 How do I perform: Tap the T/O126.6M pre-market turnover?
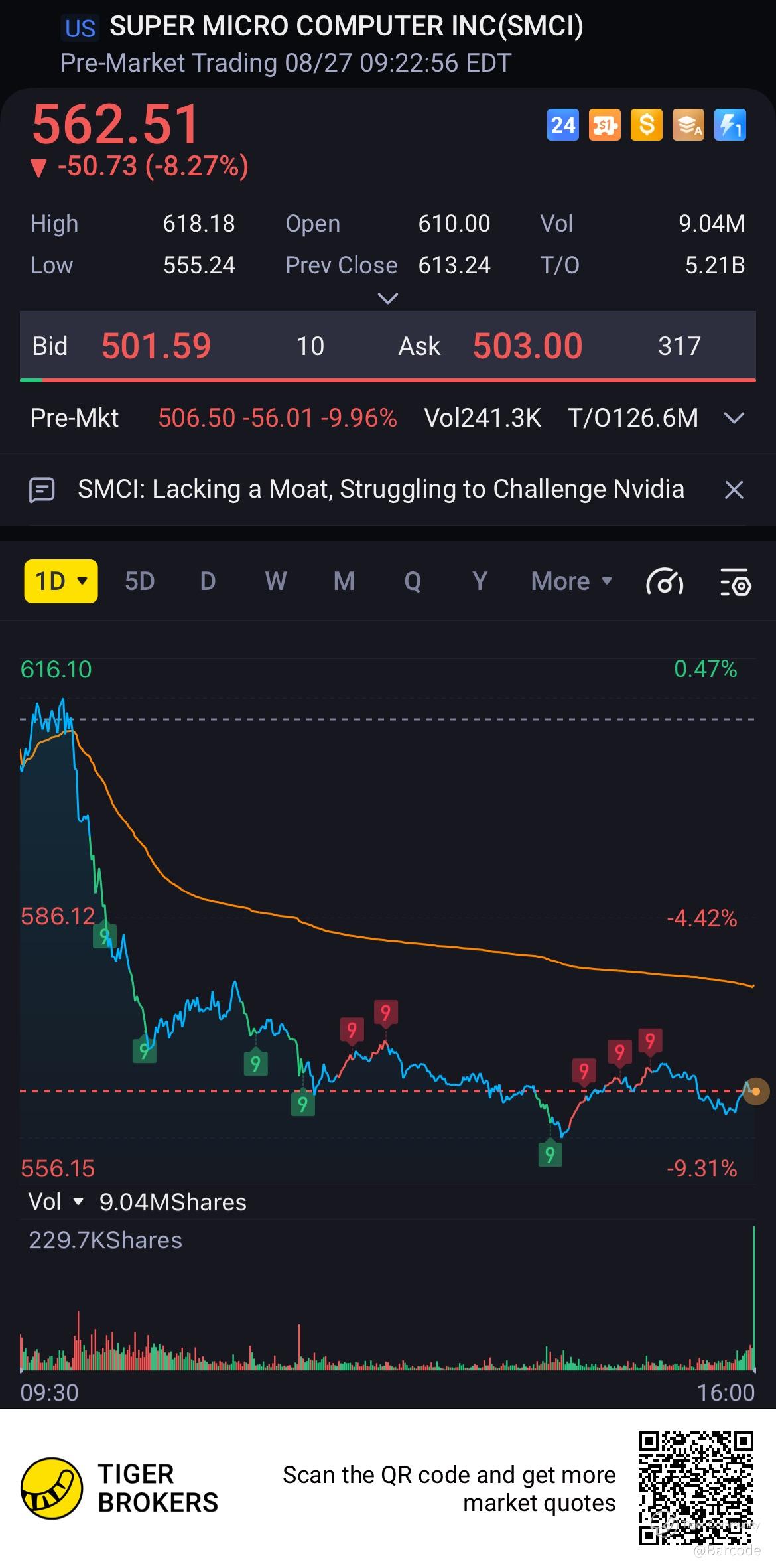pos(633,418)
